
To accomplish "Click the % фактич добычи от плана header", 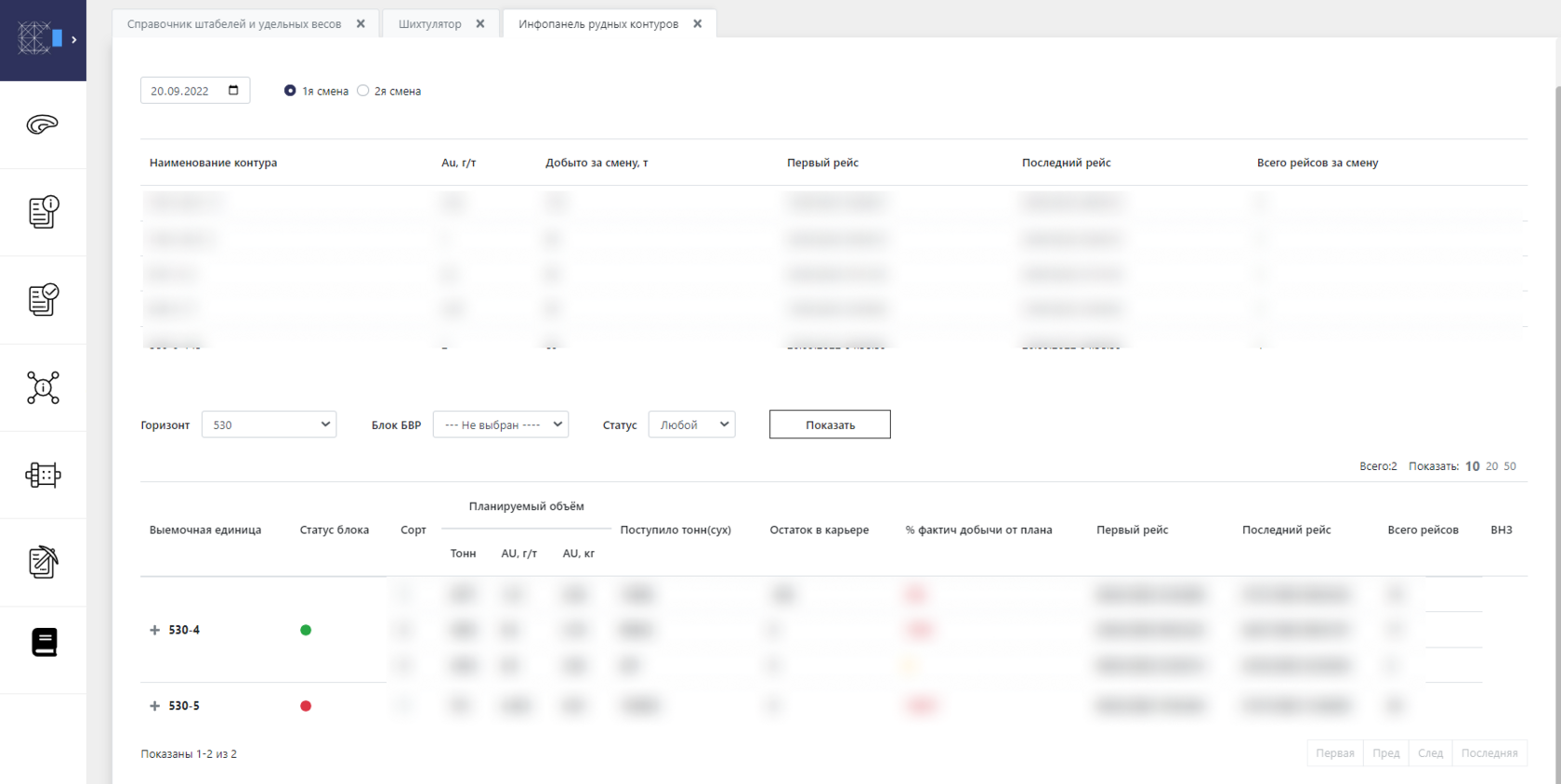I will pos(979,529).
